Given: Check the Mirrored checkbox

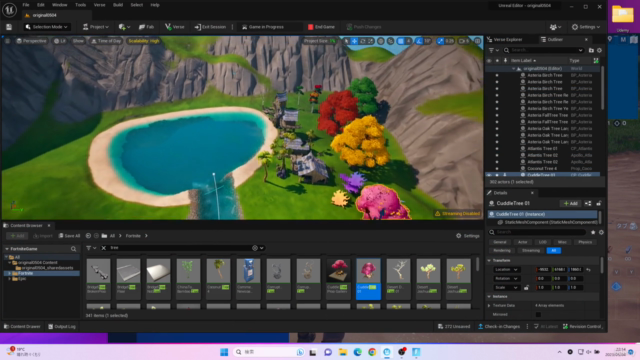Looking at the screenshot, I should 538,314.
